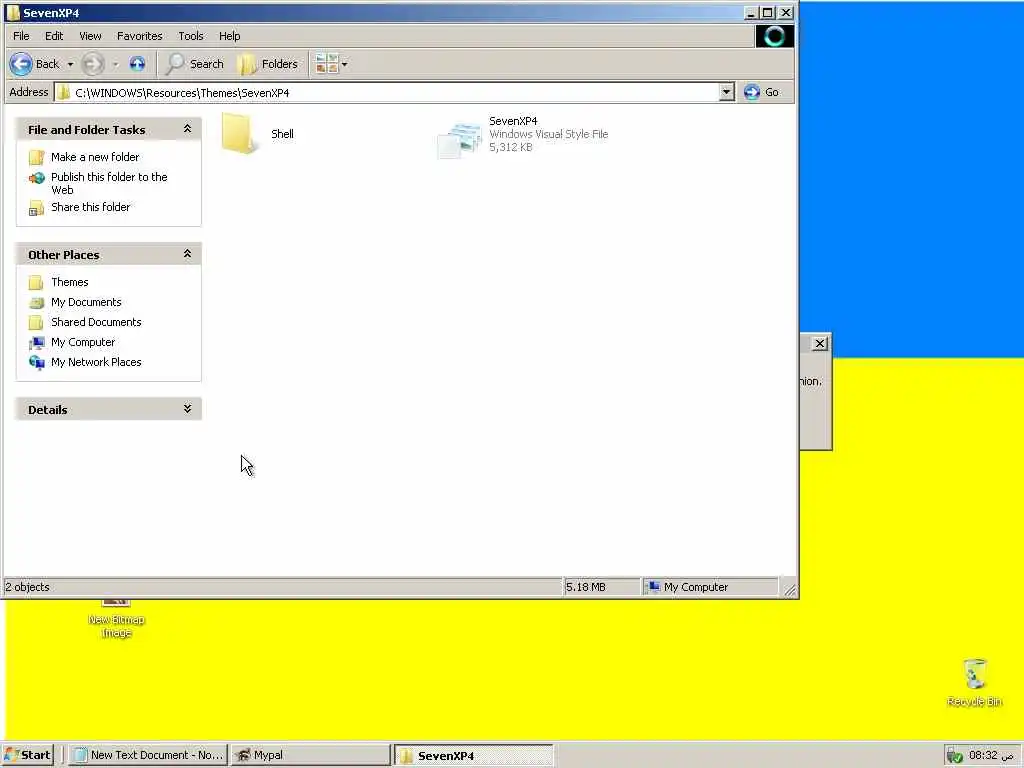Open the Edit menu
Screen dimensions: 1024x768
pyautogui.click(x=54, y=36)
